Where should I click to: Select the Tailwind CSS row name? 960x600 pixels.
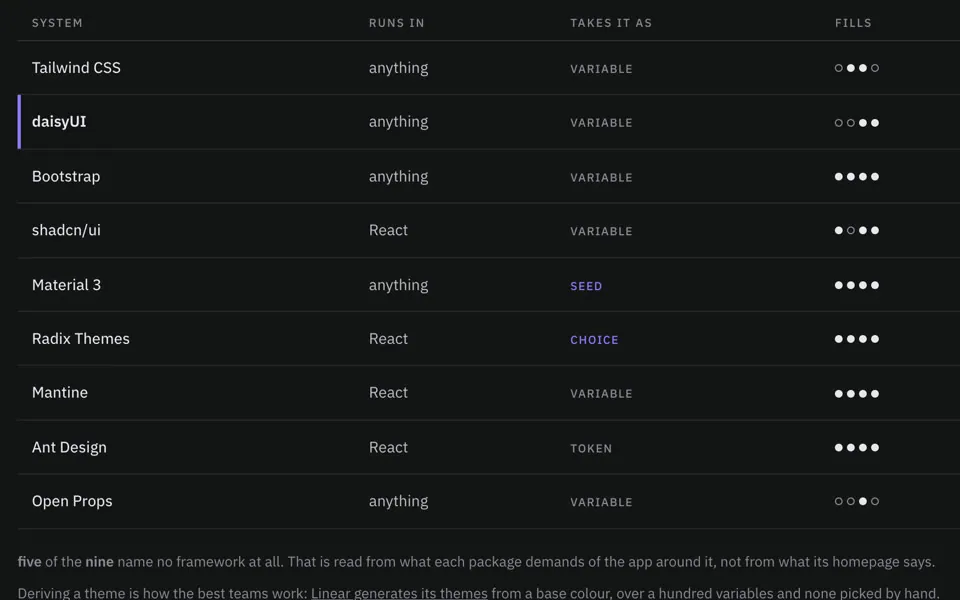click(x=76, y=67)
